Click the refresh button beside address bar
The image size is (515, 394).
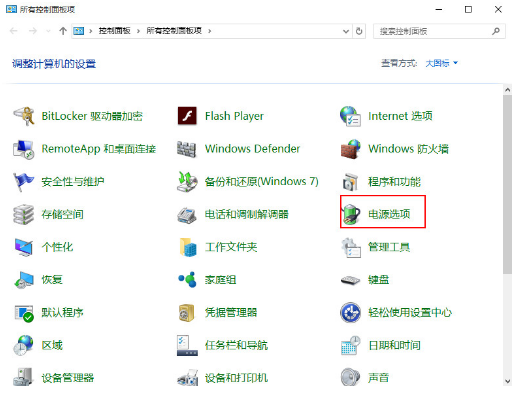[x=359, y=31]
